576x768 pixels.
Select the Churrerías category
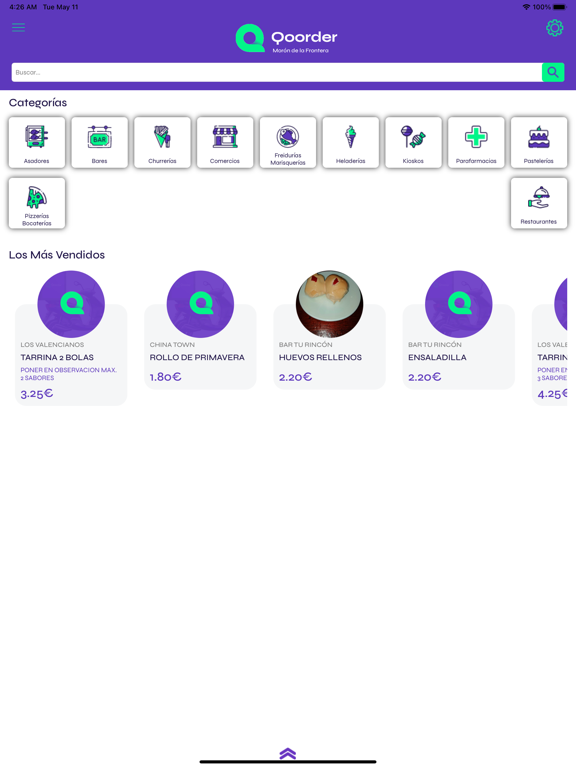pos(162,143)
